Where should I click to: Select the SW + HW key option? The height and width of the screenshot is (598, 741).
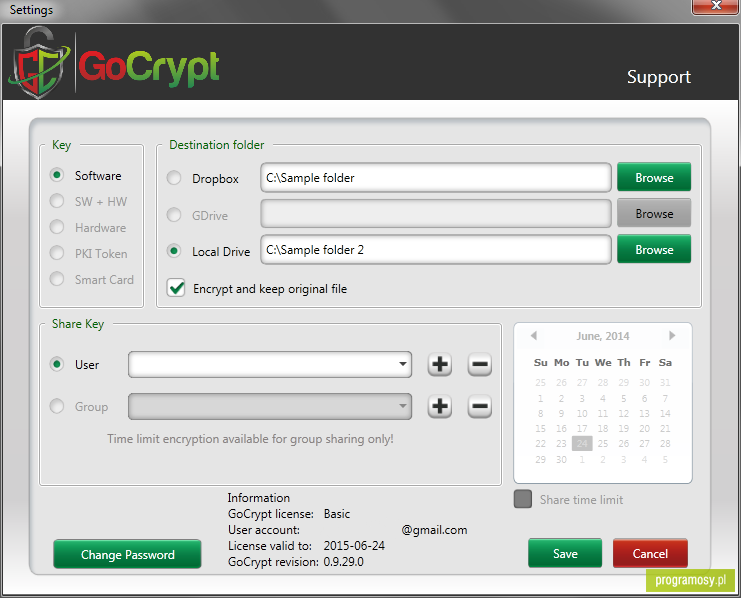coord(57,201)
